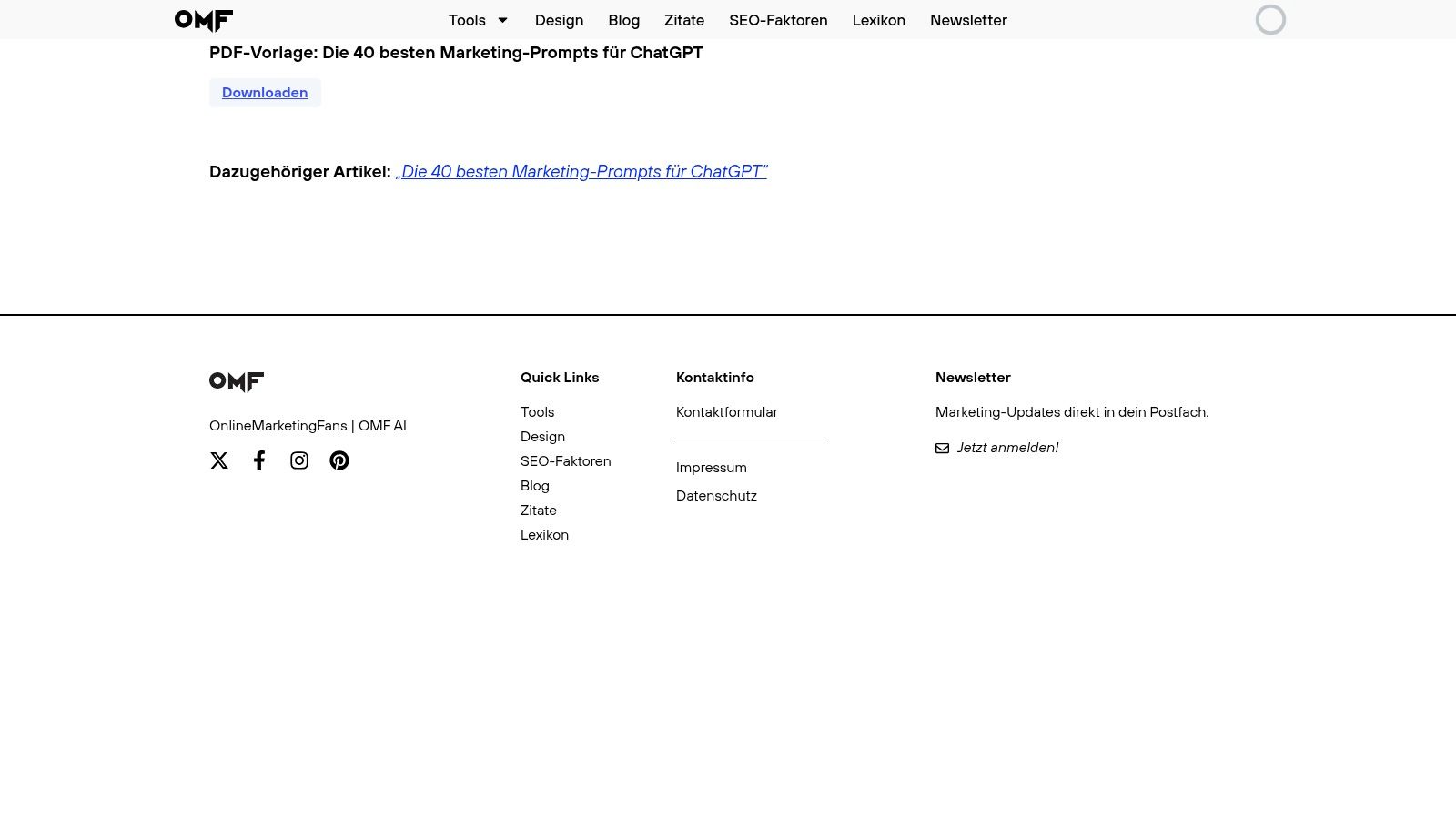Screen dimensions: 1456x819
Task: Click the OnlineMarketingFans | OMF AI text
Action: click(308, 426)
